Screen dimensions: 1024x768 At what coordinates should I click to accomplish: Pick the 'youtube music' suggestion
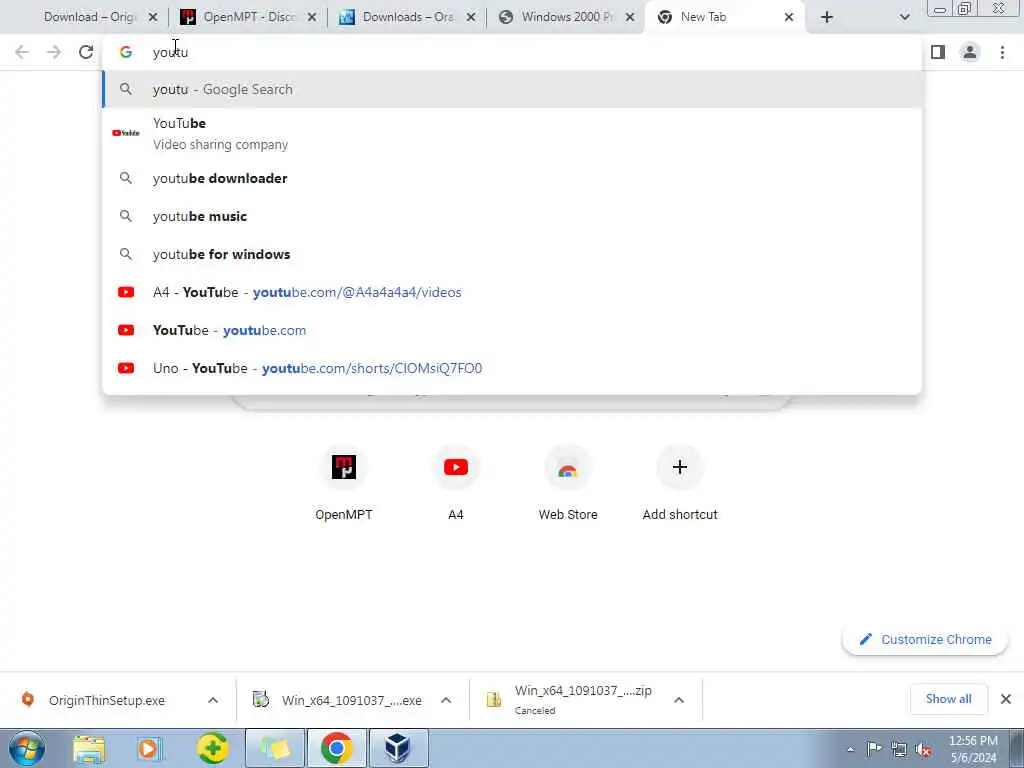[512, 216]
